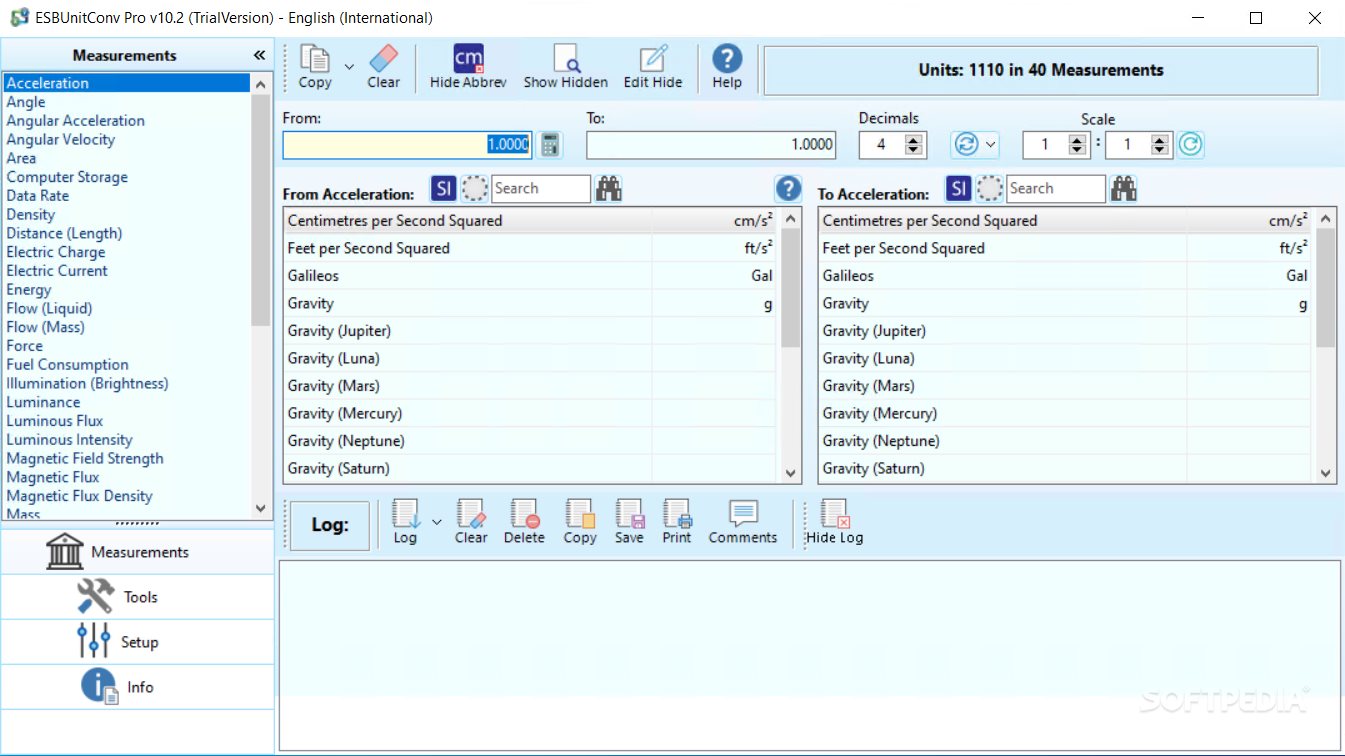Screen dimensions: 1345x756
Task: Open the Setup navigation tab
Action: pos(137,642)
